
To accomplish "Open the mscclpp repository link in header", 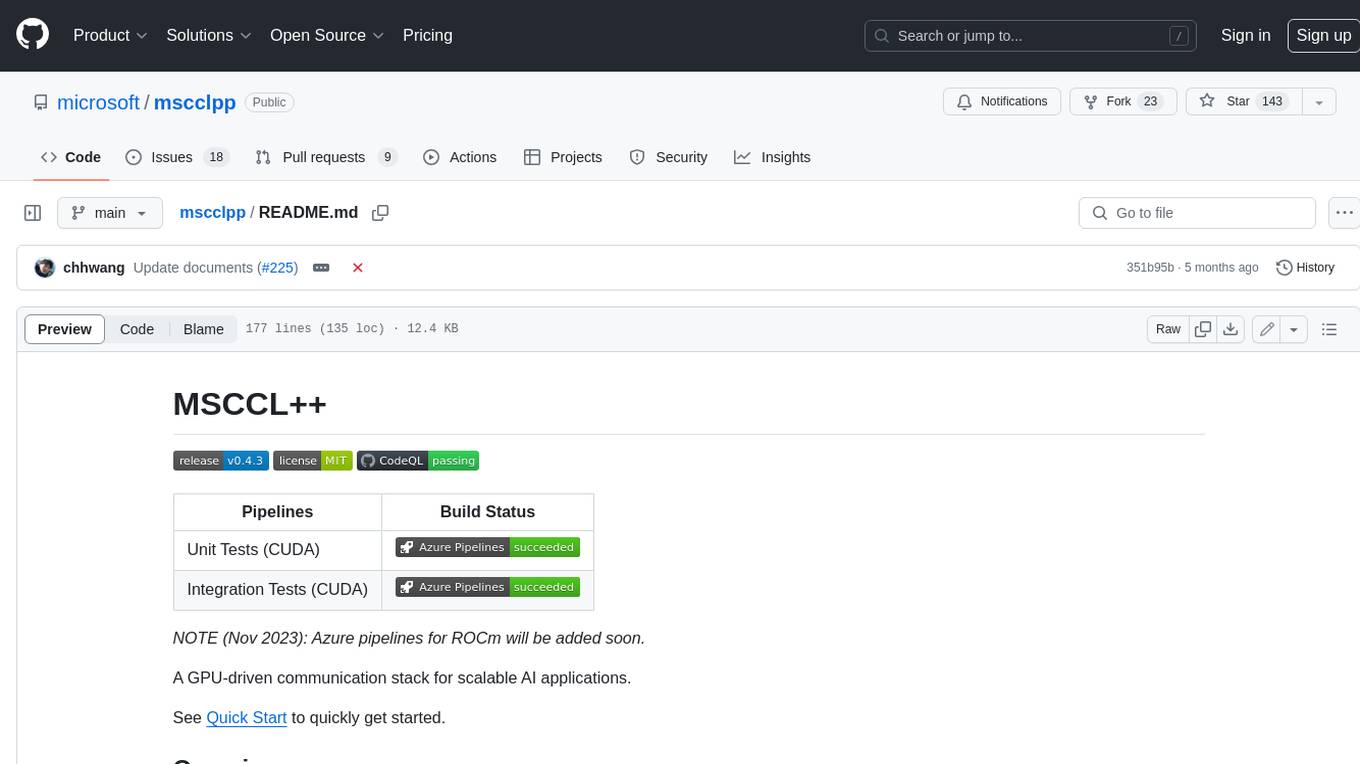I will (195, 102).
